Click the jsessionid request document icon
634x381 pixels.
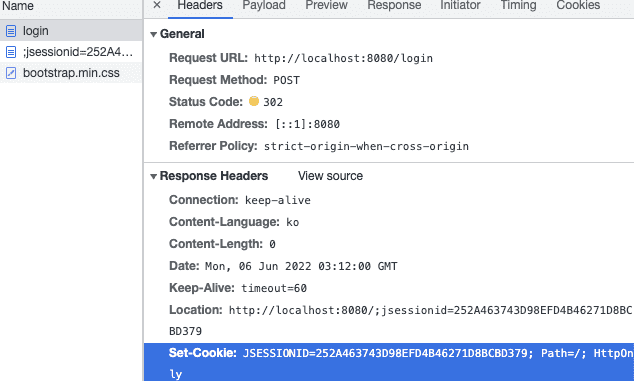[x=11, y=52]
